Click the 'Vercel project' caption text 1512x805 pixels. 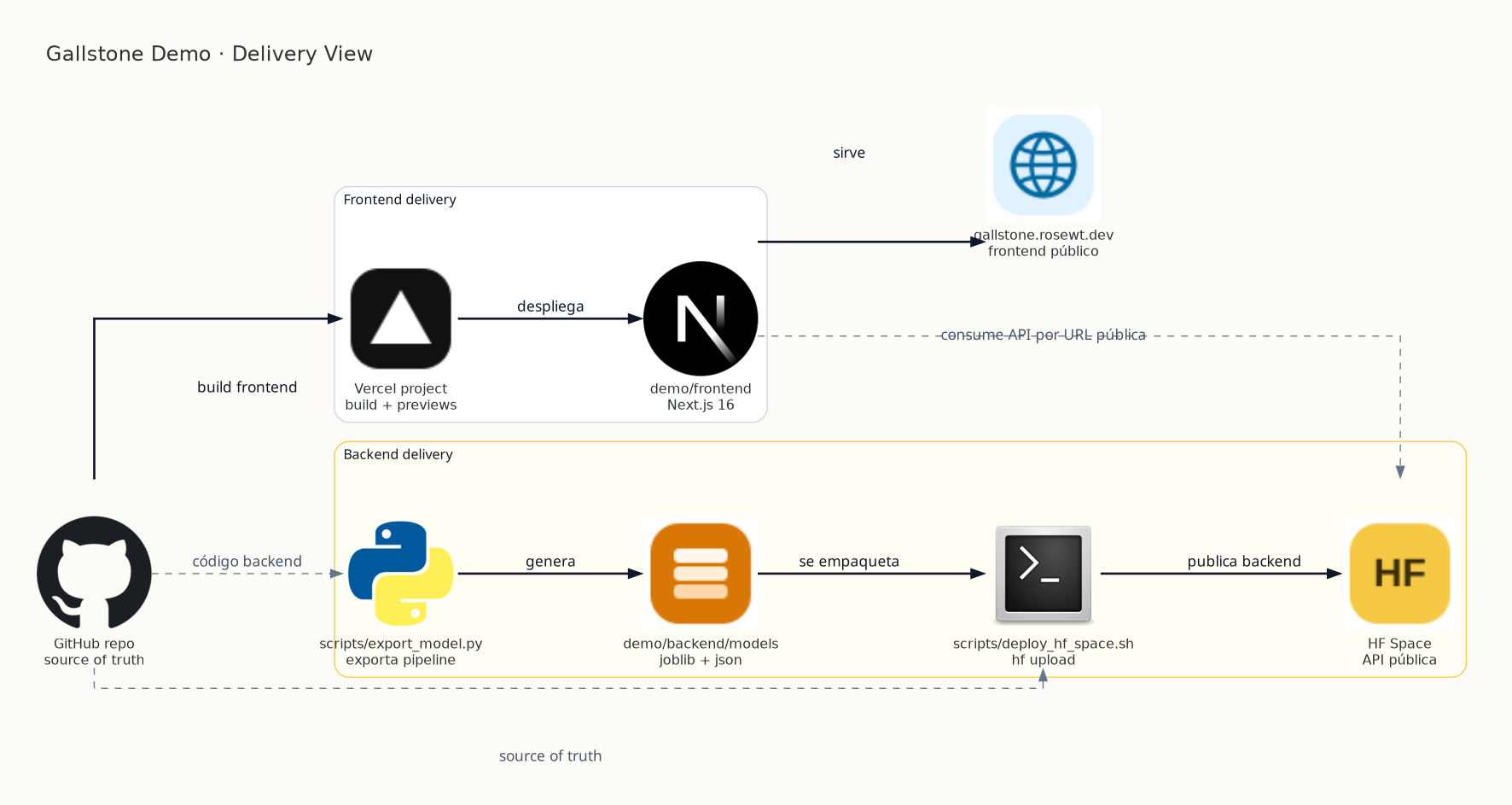click(401, 388)
